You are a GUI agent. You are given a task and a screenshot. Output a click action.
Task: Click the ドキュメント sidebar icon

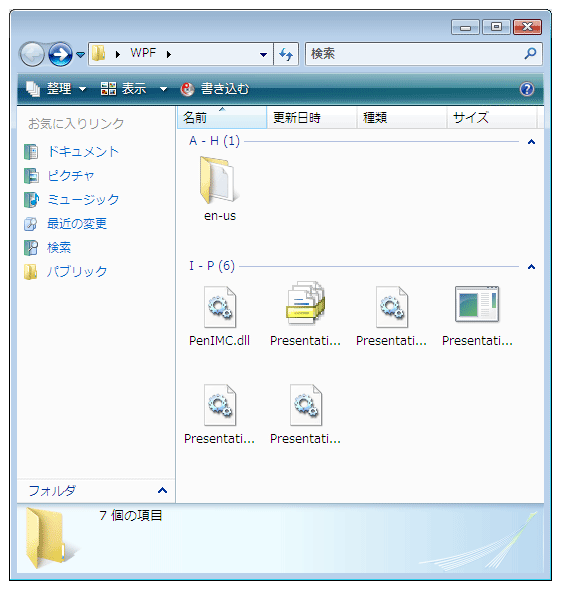31,152
